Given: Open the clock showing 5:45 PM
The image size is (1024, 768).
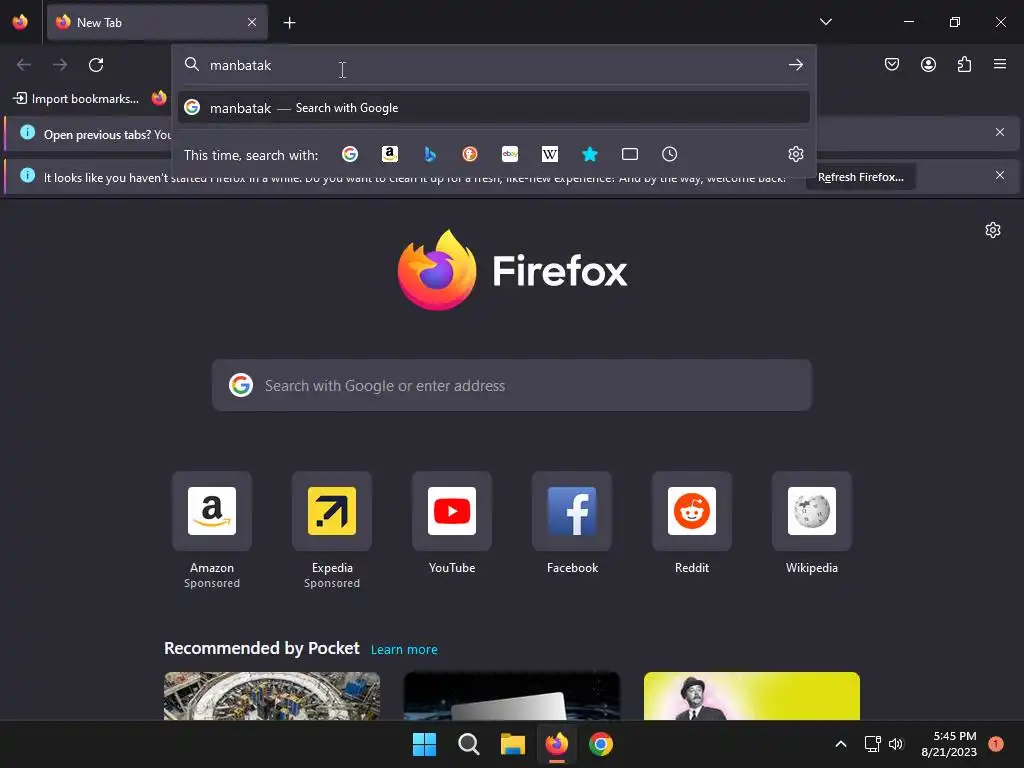Looking at the screenshot, I should click(949, 744).
